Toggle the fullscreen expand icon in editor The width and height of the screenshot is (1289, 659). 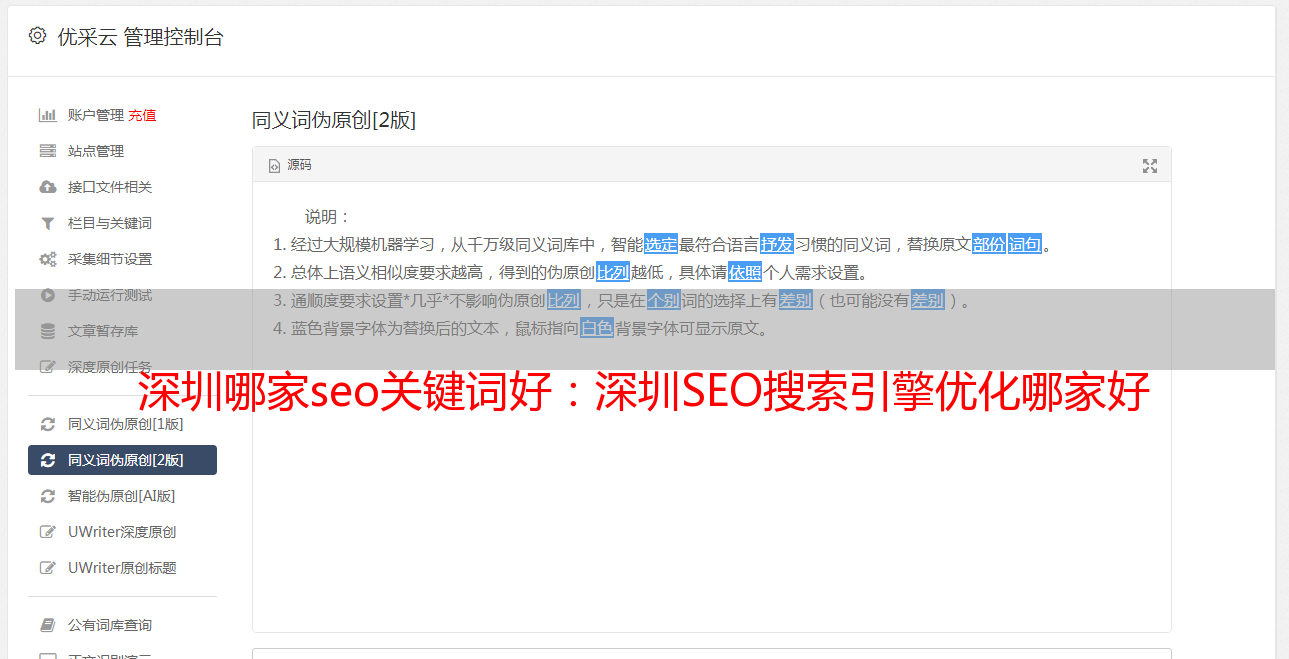click(x=1150, y=166)
